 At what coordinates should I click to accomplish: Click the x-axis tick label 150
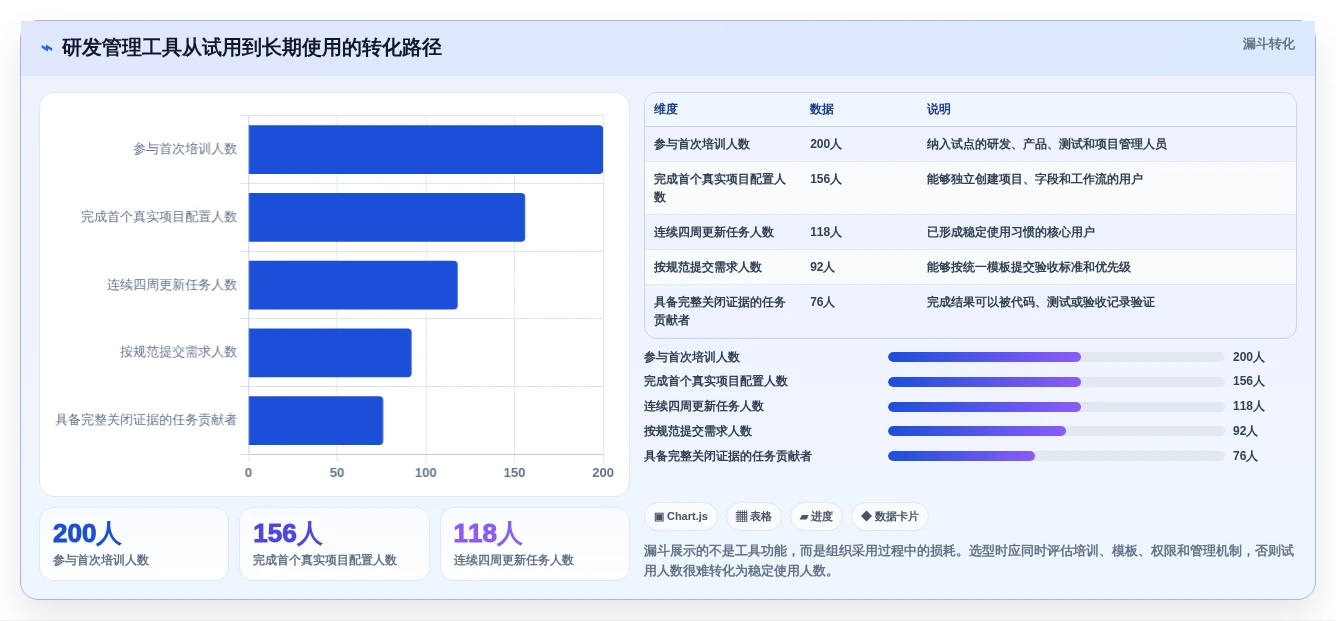coord(514,473)
